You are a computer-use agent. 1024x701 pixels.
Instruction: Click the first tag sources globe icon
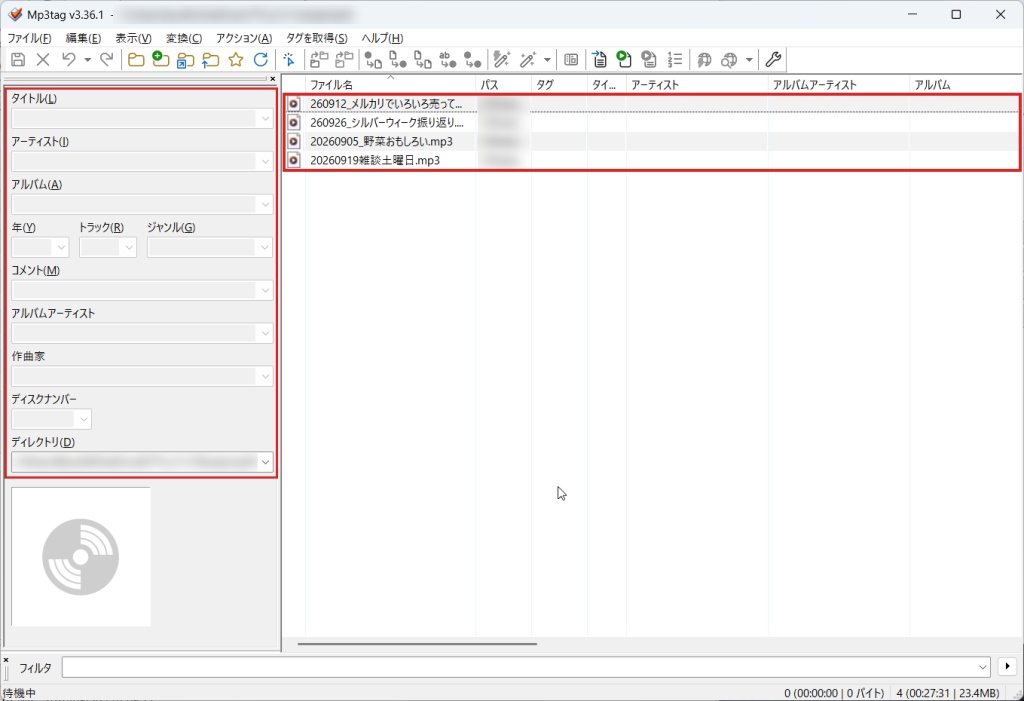pos(704,60)
